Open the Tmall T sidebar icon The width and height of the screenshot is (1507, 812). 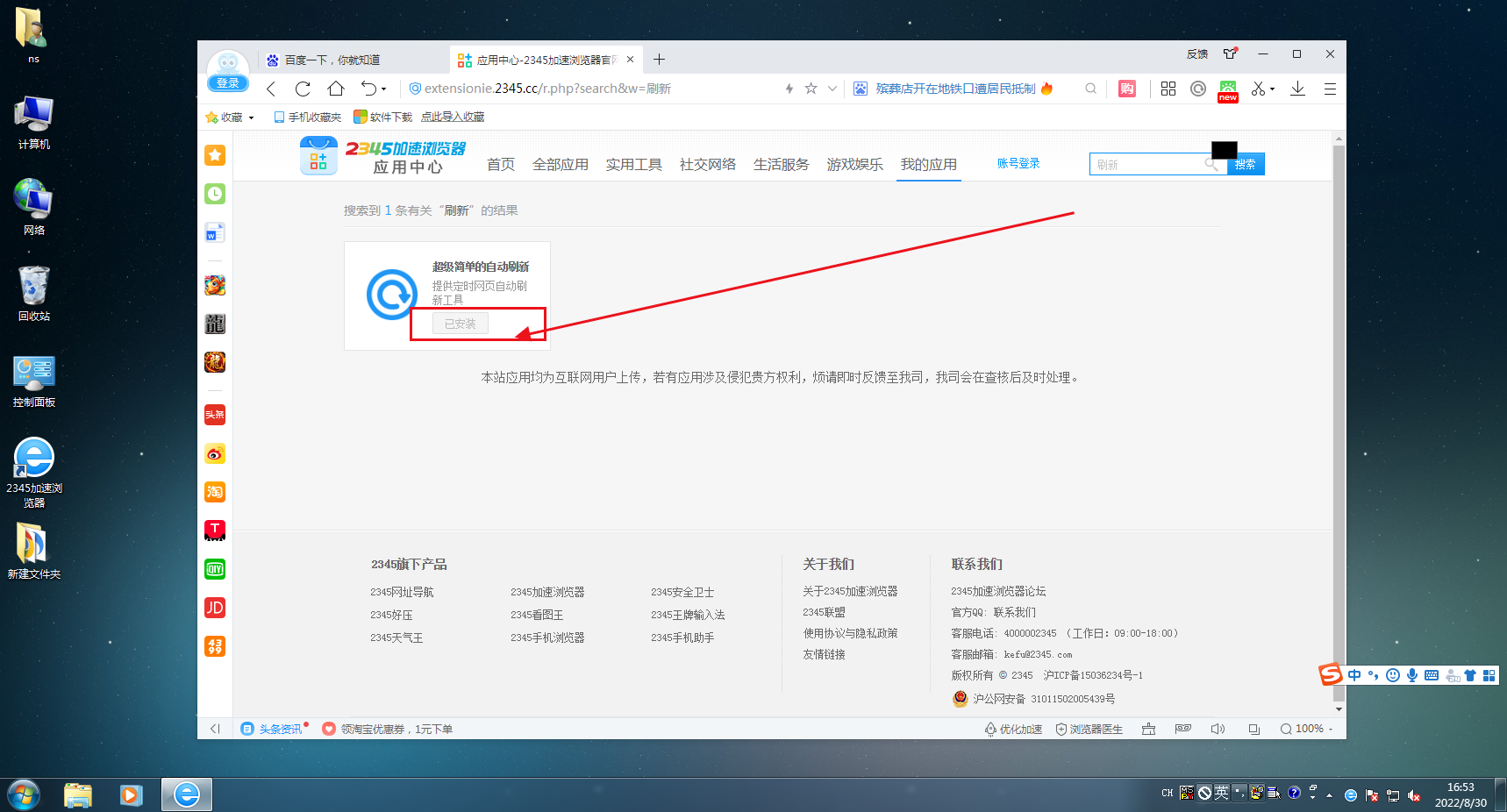pyautogui.click(x=215, y=531)
